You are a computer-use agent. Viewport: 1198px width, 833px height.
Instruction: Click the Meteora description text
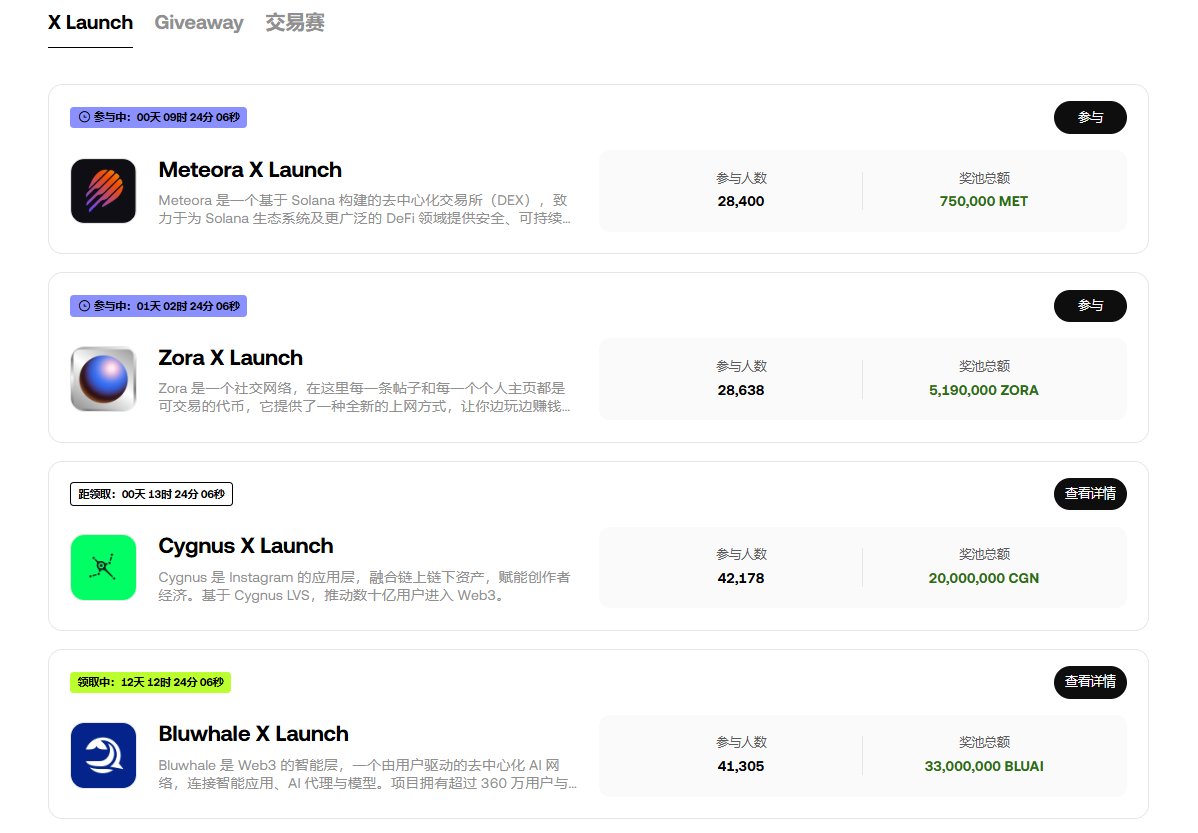pyautogui.click(x=364, y=209)
